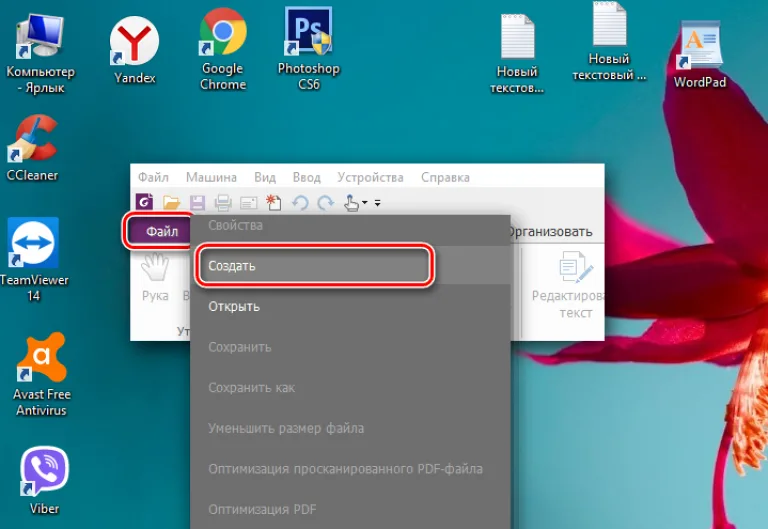Click the open folder icon in quick toolbar
The image size is (768, 529).
pos(171,202)
